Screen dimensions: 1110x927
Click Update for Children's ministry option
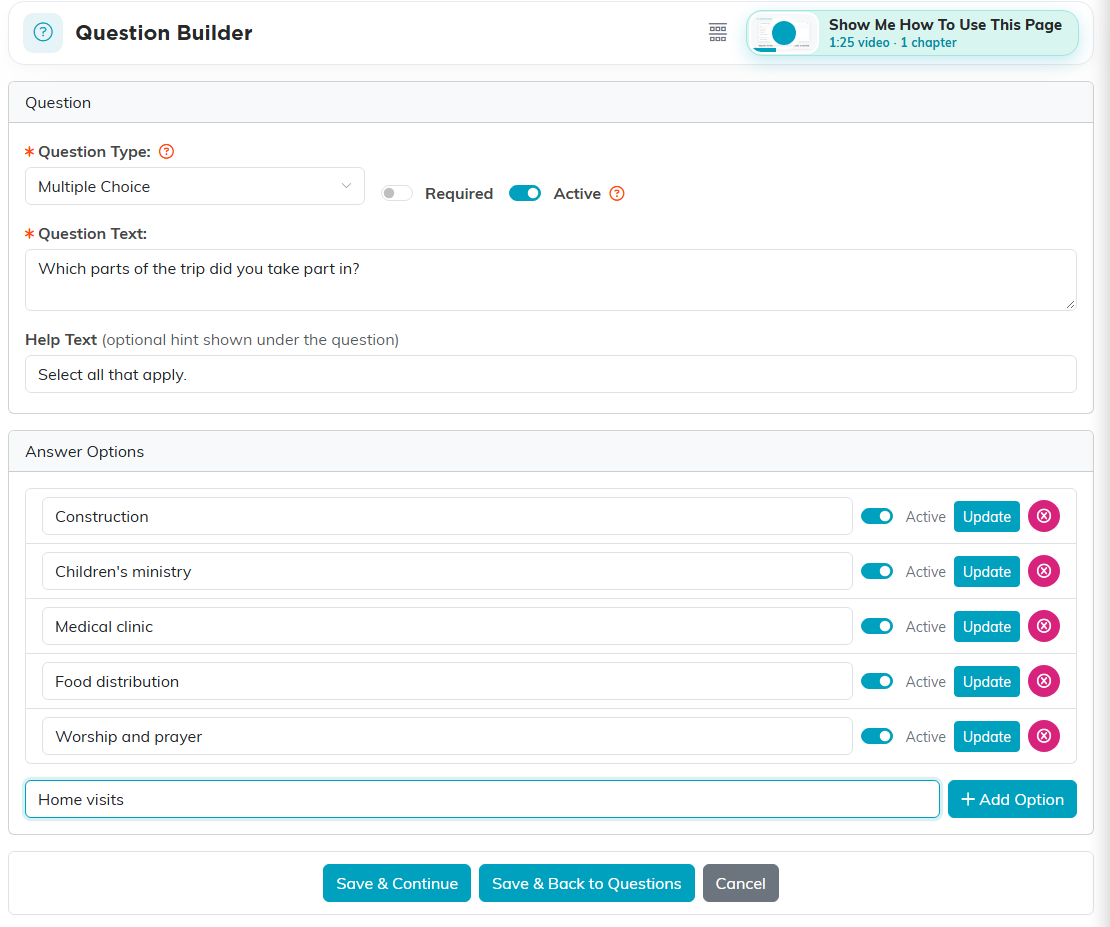[986, 571]
